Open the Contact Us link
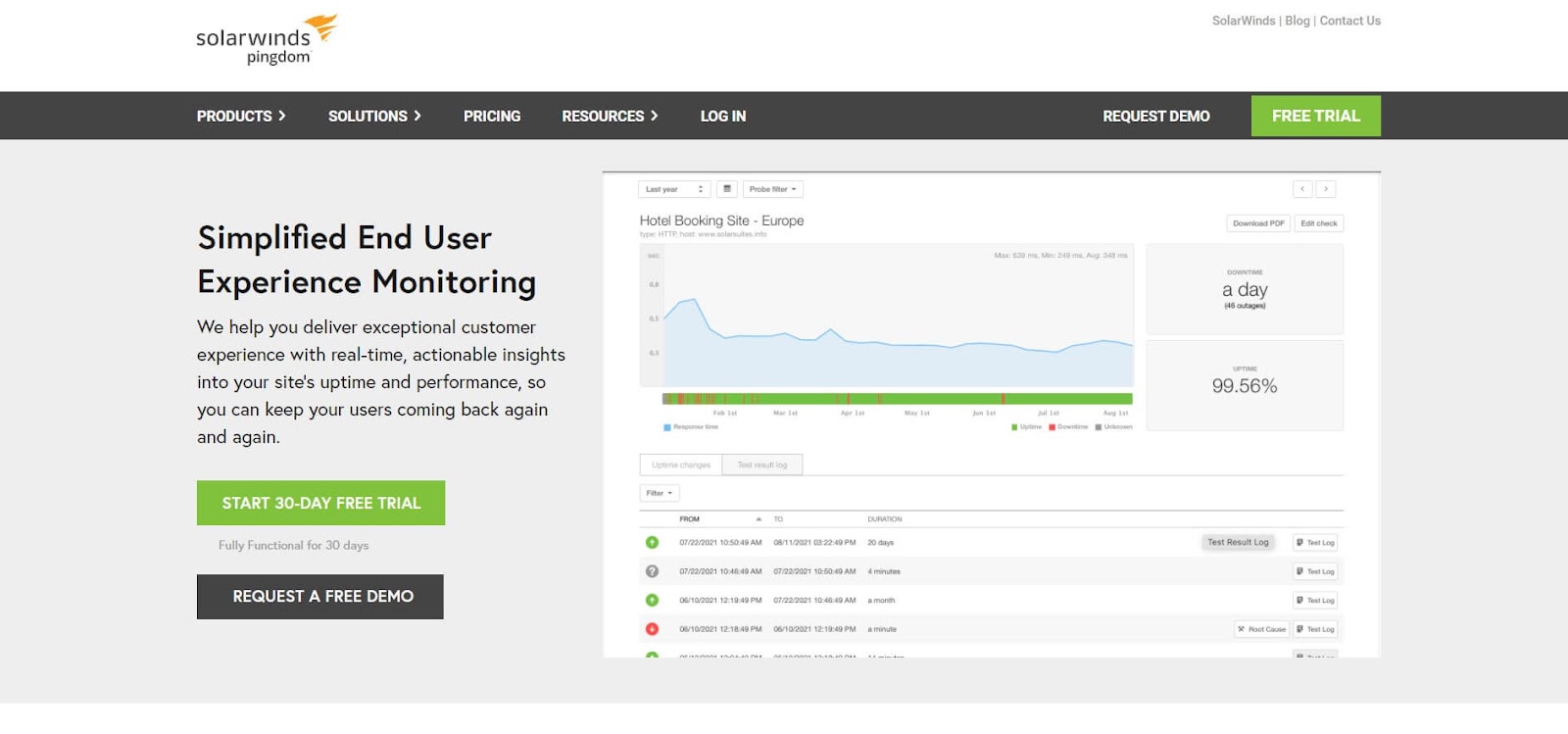 click(1350, 21)
